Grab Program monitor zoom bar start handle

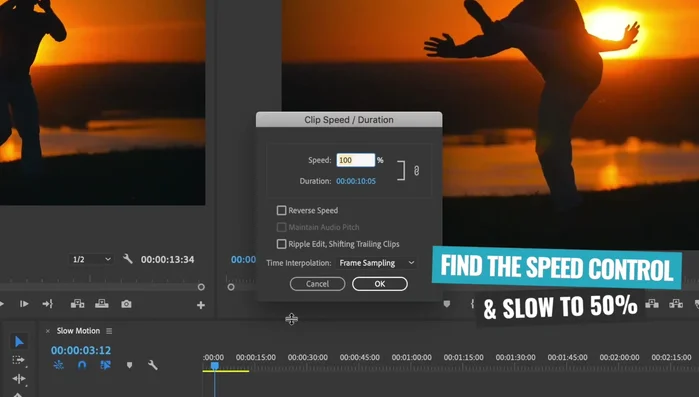[x=231, y=287]
